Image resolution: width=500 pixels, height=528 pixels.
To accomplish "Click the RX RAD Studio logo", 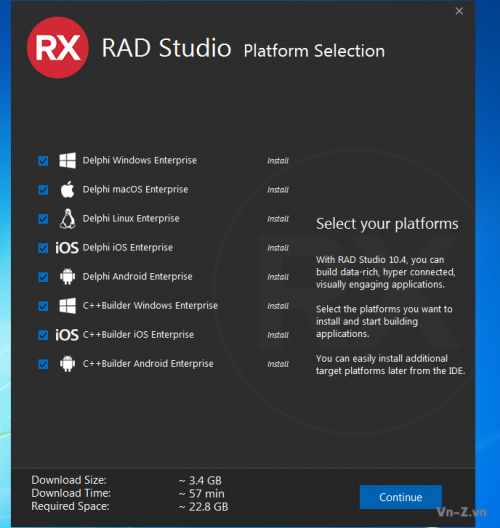I will 58,47.
